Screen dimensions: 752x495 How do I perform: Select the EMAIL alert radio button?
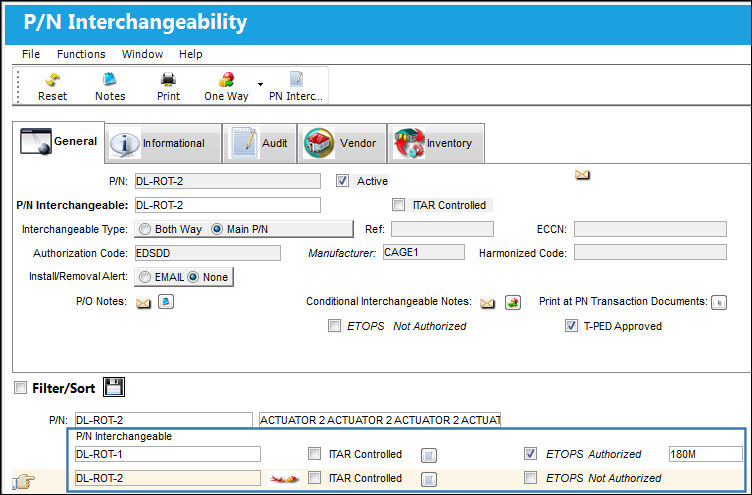145,277
